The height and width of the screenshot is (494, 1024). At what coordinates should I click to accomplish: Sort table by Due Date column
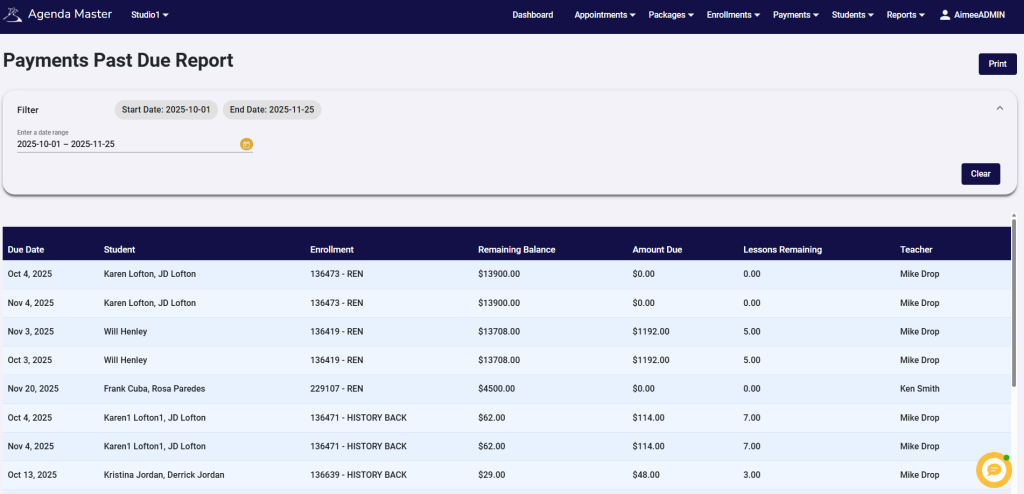(26, 249)
